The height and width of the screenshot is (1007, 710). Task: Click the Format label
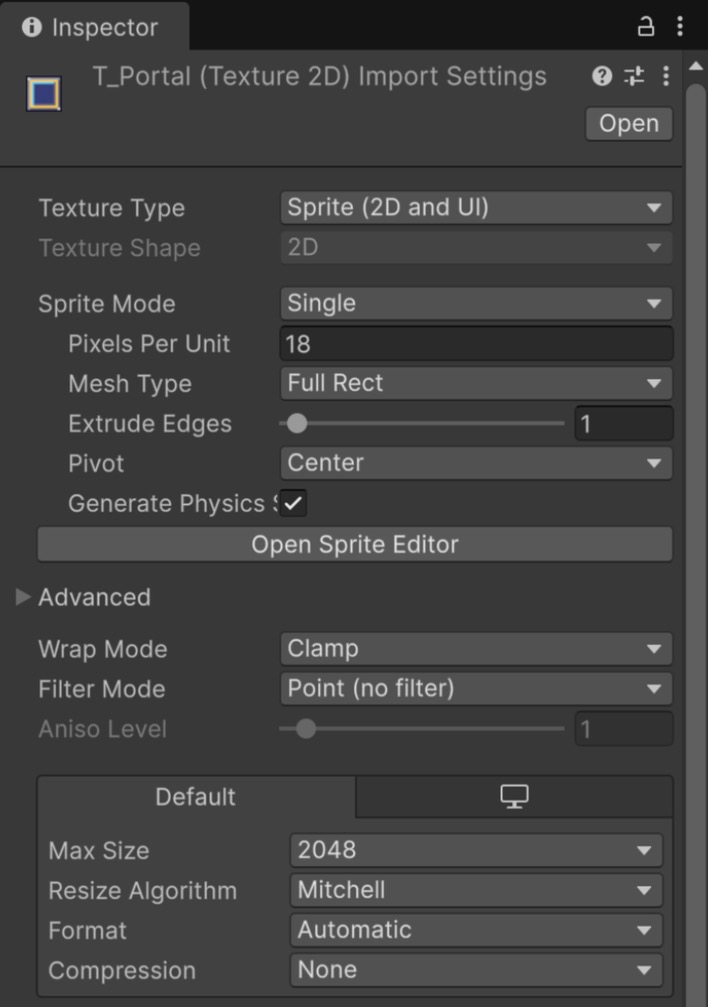(87, 931)
